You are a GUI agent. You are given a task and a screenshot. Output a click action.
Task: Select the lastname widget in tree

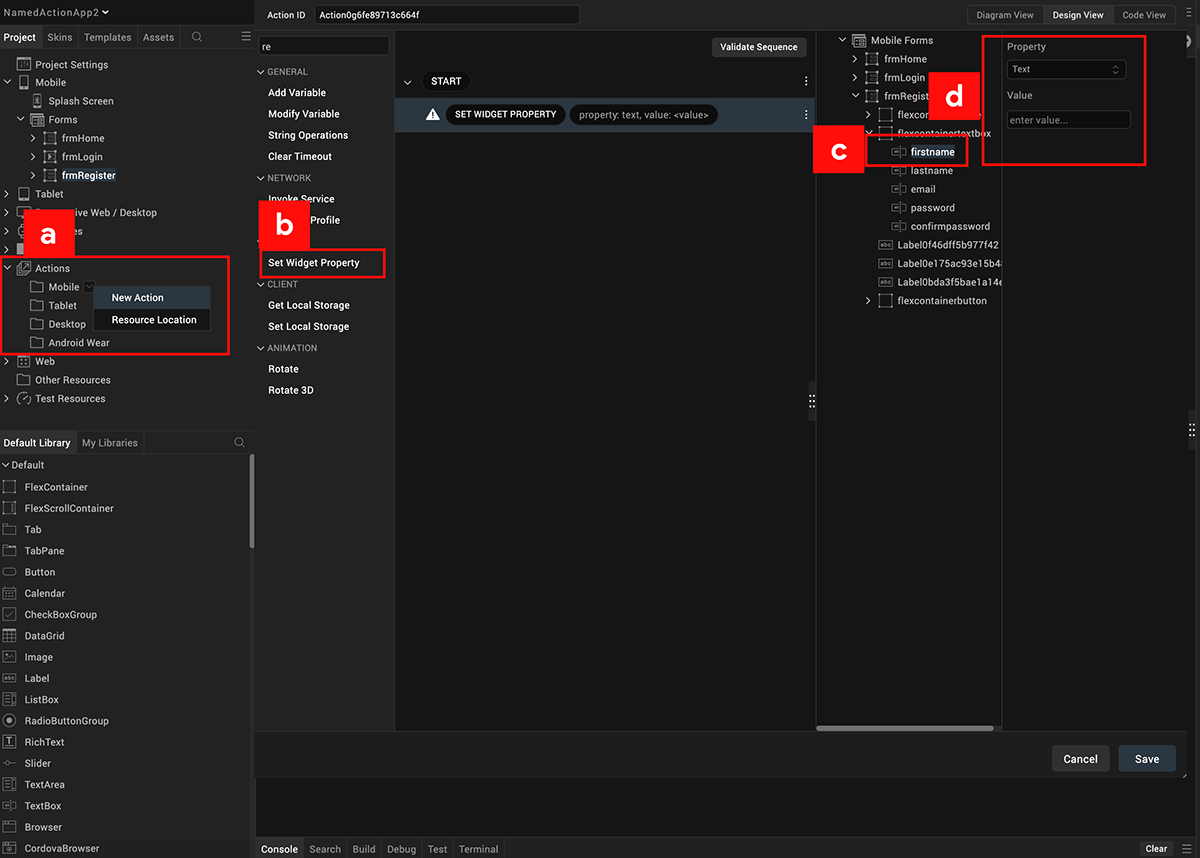[x=931, y=171]
